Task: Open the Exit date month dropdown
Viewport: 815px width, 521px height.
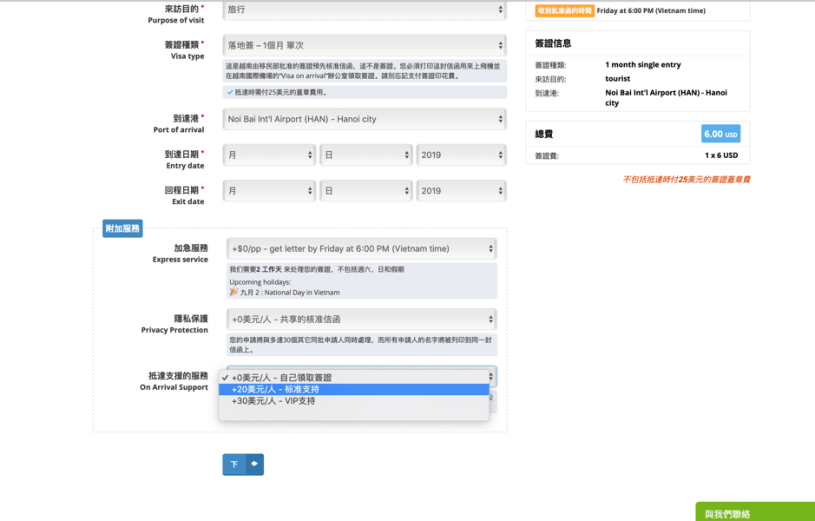Action: coord(268,190)
